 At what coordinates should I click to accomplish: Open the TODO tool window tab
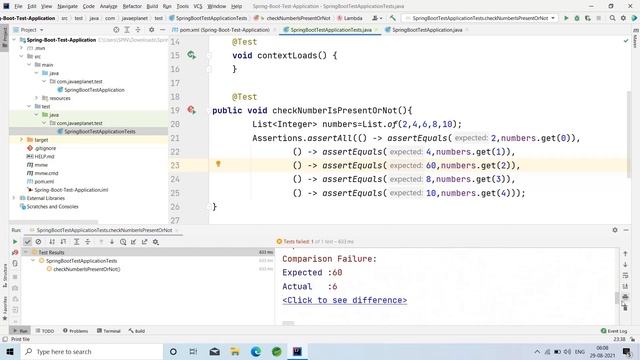pyautogui.click(x=45, y=331)
